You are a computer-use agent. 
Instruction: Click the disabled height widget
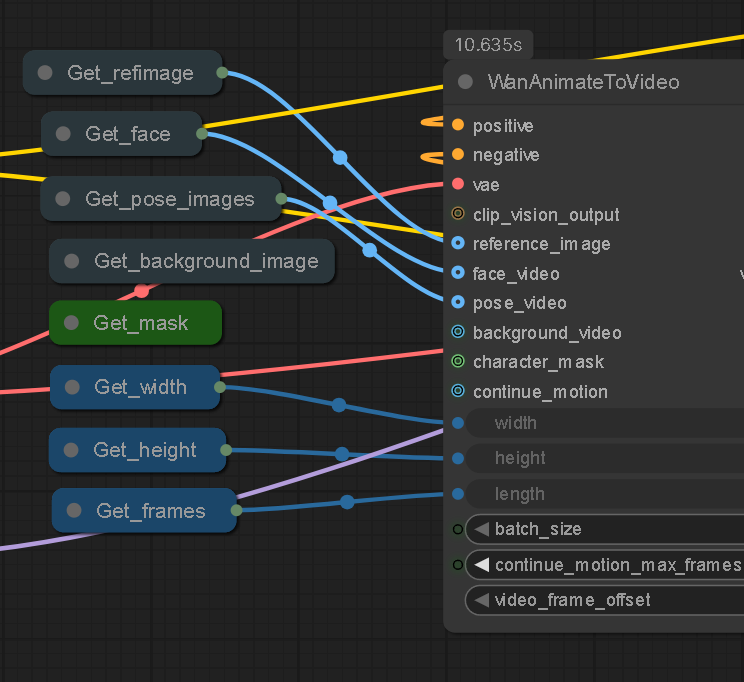pos(605,458)
